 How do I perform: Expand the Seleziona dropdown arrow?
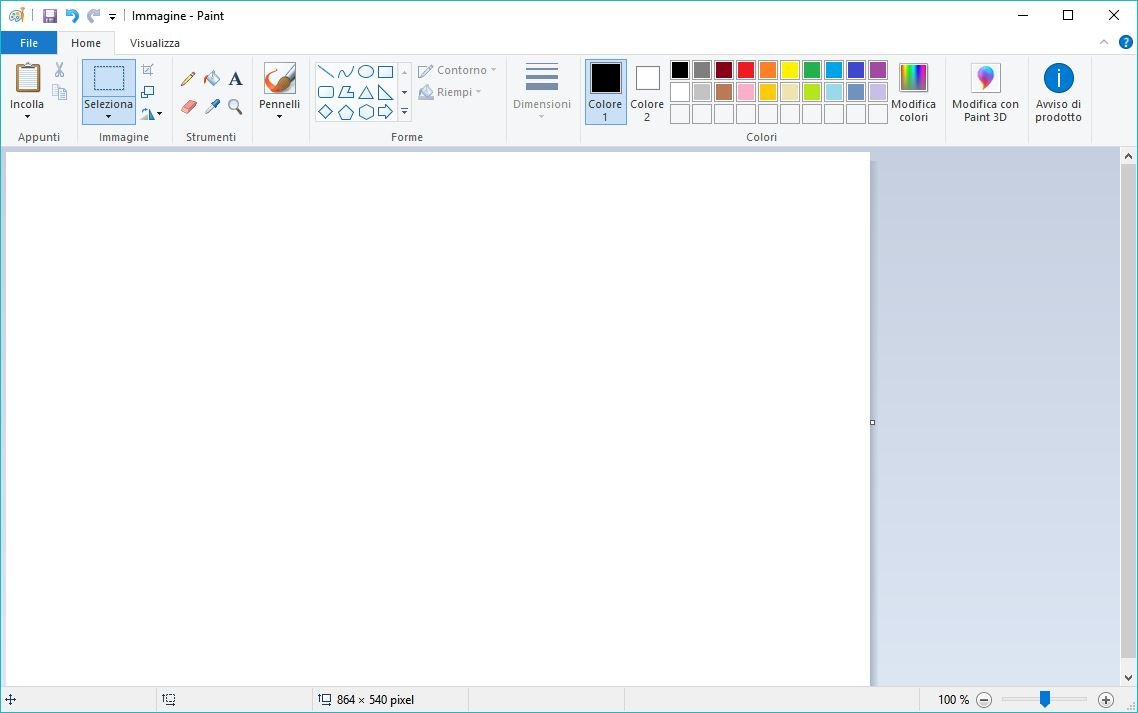[108, 117]
